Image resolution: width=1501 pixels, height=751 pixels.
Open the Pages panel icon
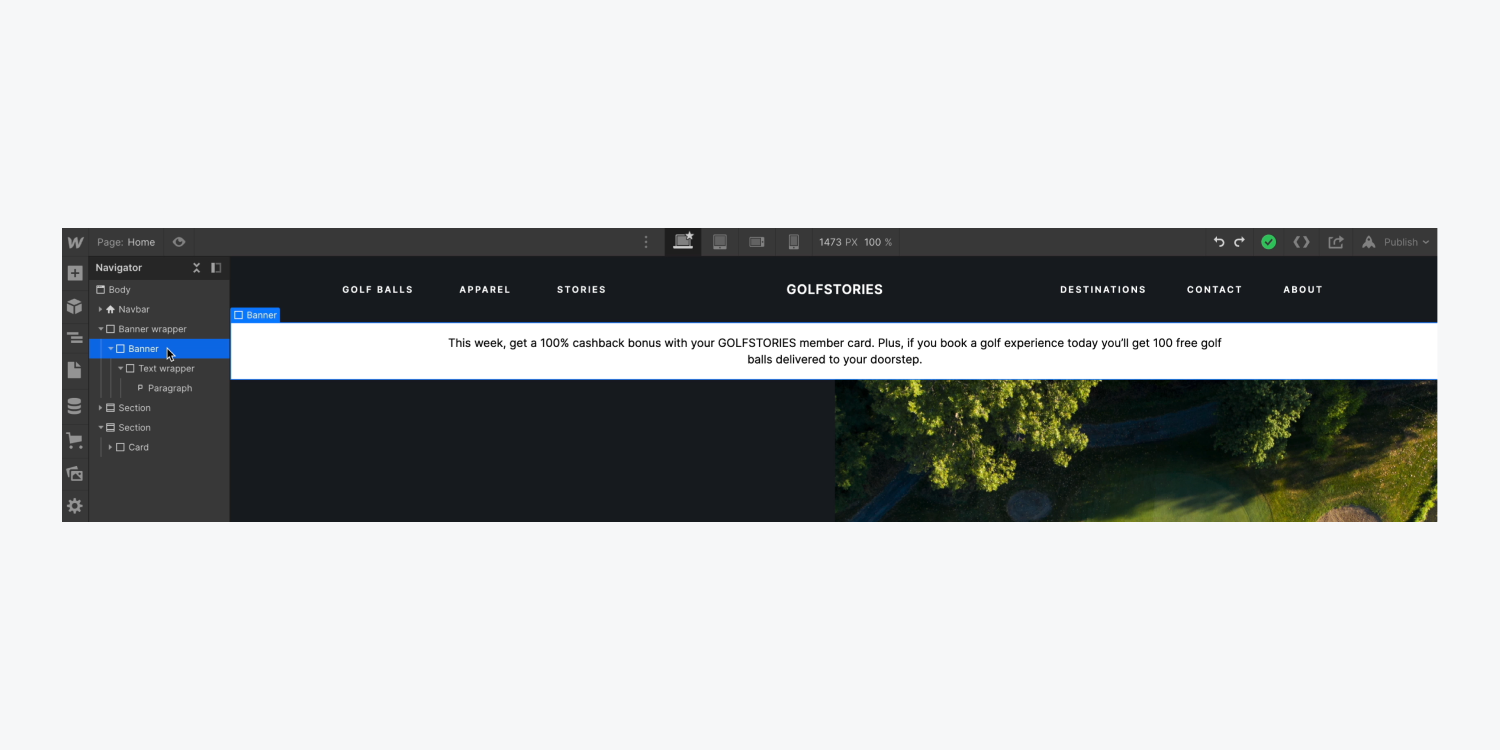tap(75, 370)
